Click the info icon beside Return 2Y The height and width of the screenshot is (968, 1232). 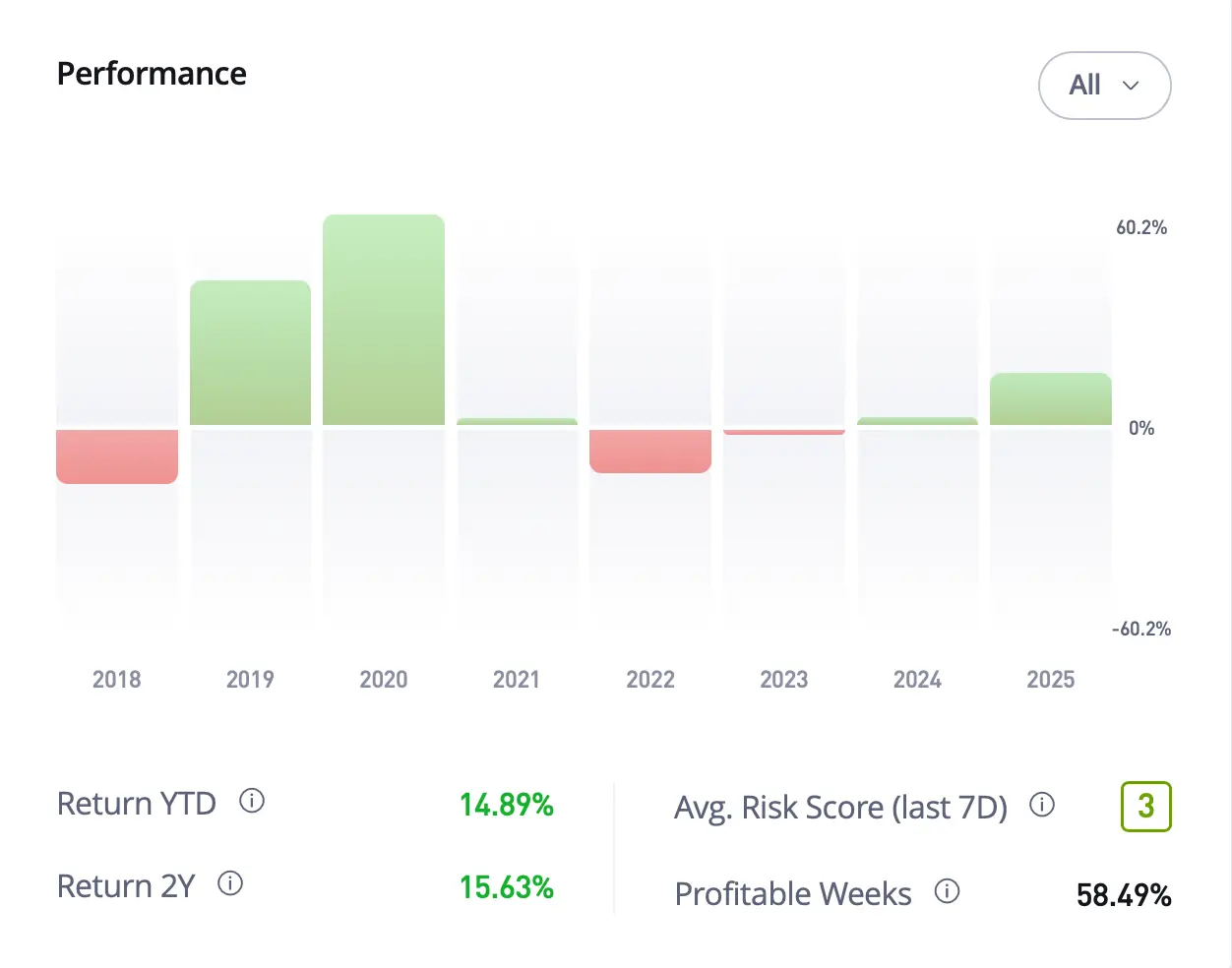(230, 884)
